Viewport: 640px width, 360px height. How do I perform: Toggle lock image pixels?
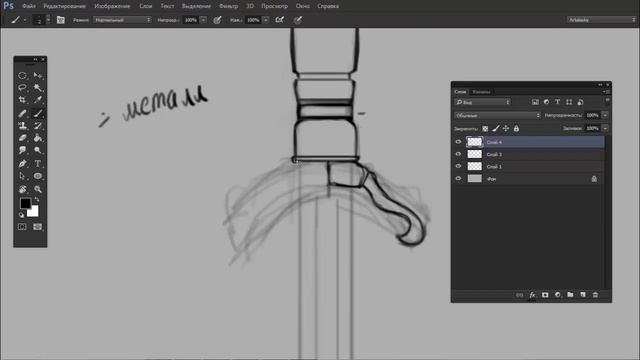coord(496,129)
